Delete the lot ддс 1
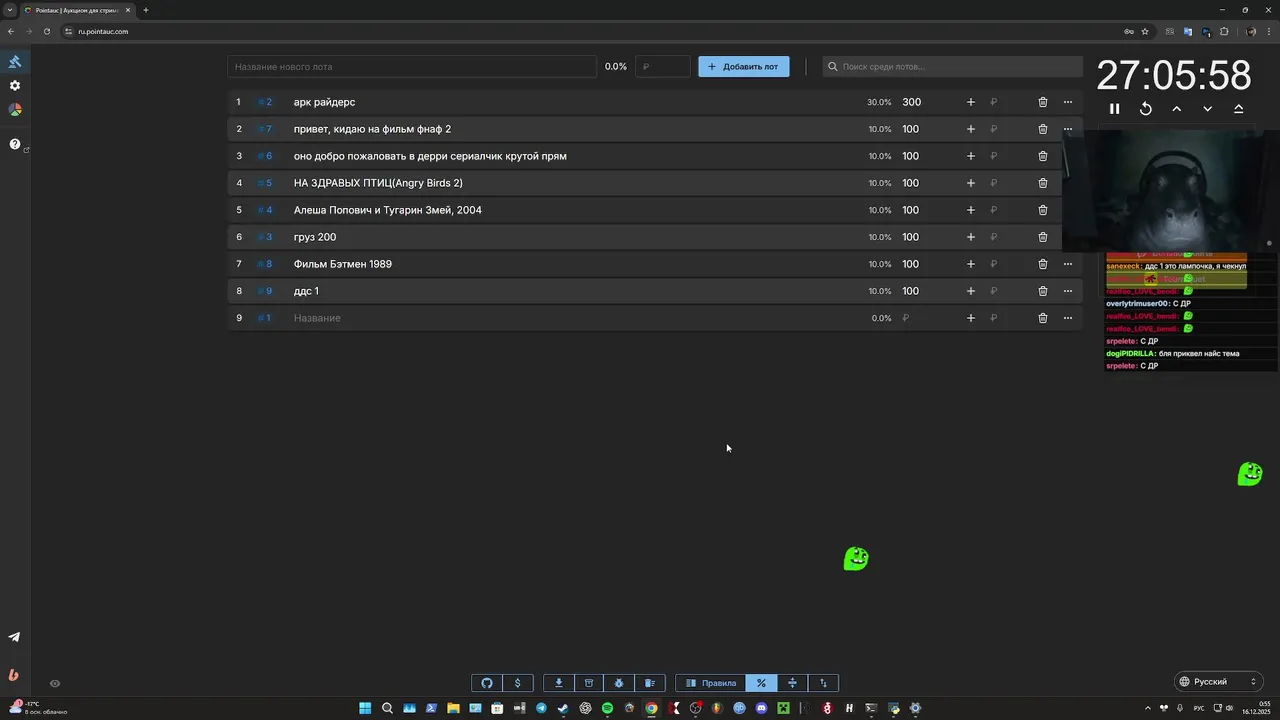This screenshot has width=1280, height=720. click(x=1043, y=291)
